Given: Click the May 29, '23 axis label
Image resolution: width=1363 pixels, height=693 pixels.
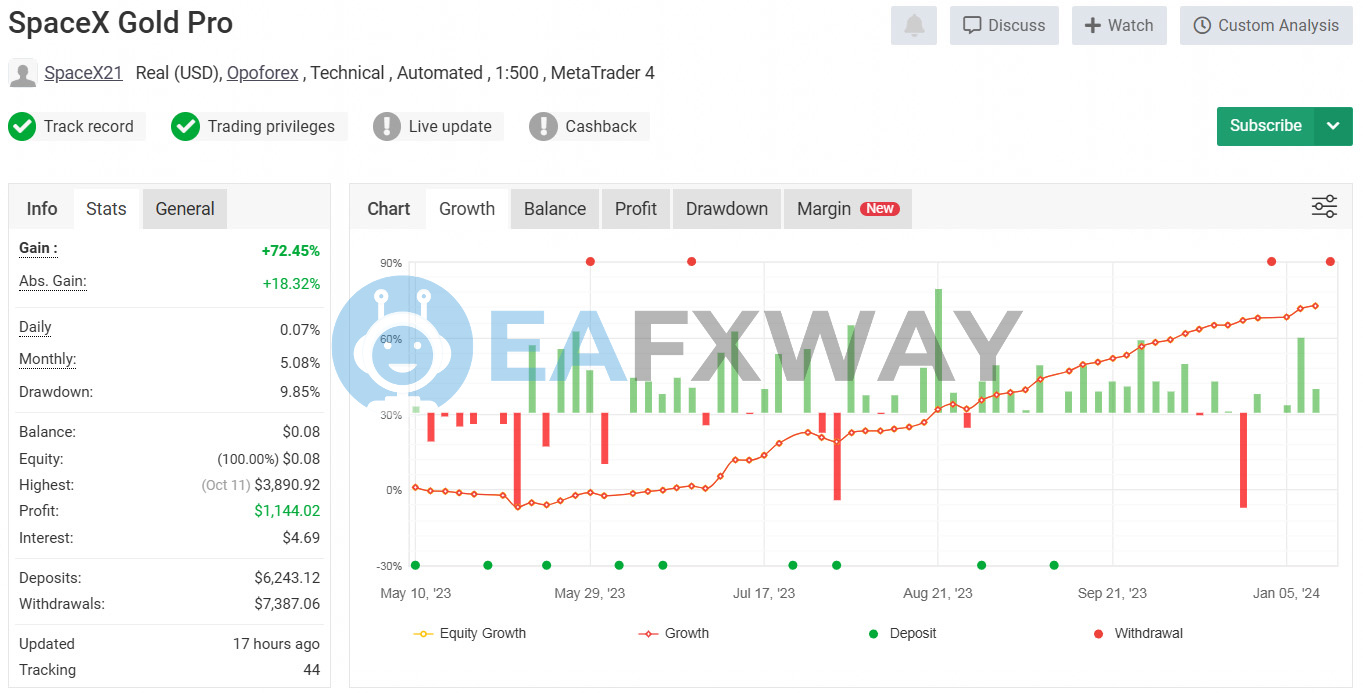Looking at the screenshot, I should [590, 593].
